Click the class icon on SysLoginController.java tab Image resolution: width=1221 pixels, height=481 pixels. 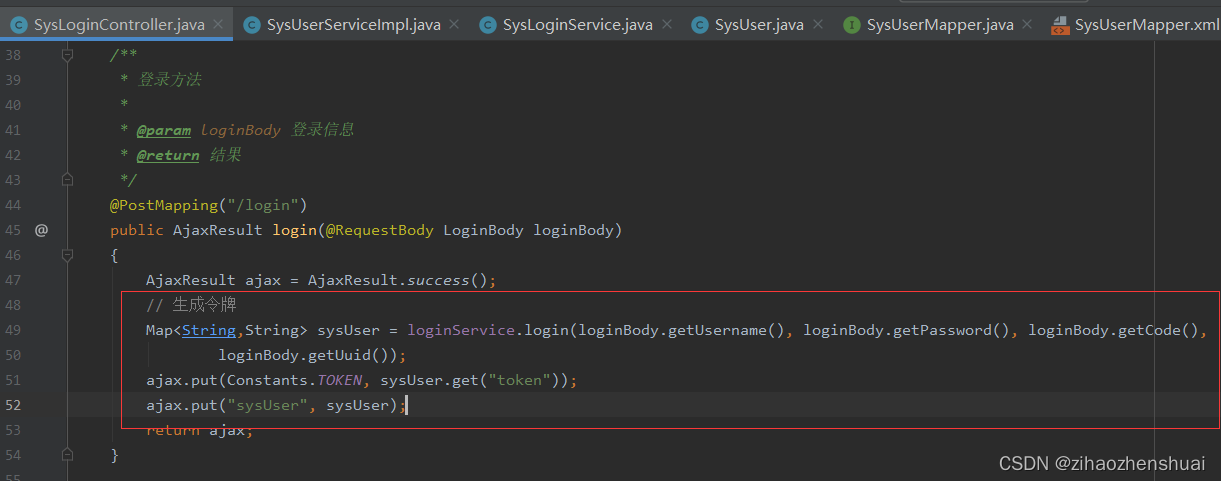18,25
